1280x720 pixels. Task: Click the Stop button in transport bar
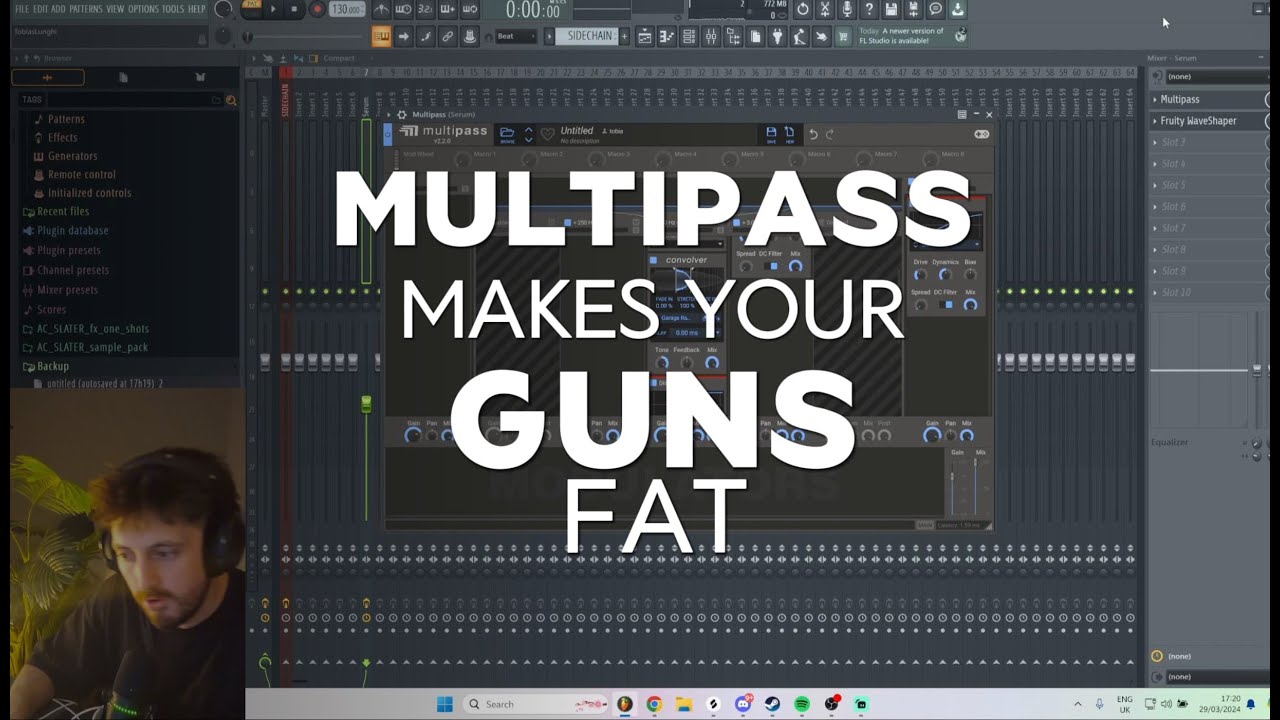[x=294, y=9]
